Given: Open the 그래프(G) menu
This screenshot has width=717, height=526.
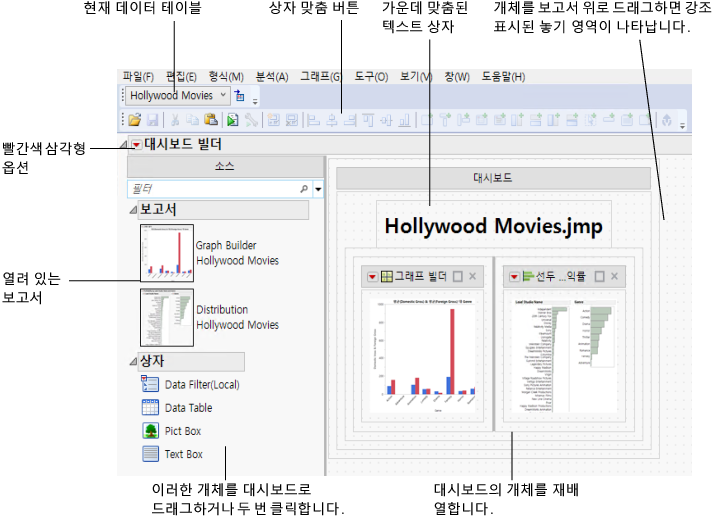Looking at the screenshot, I should click(321, 76).
